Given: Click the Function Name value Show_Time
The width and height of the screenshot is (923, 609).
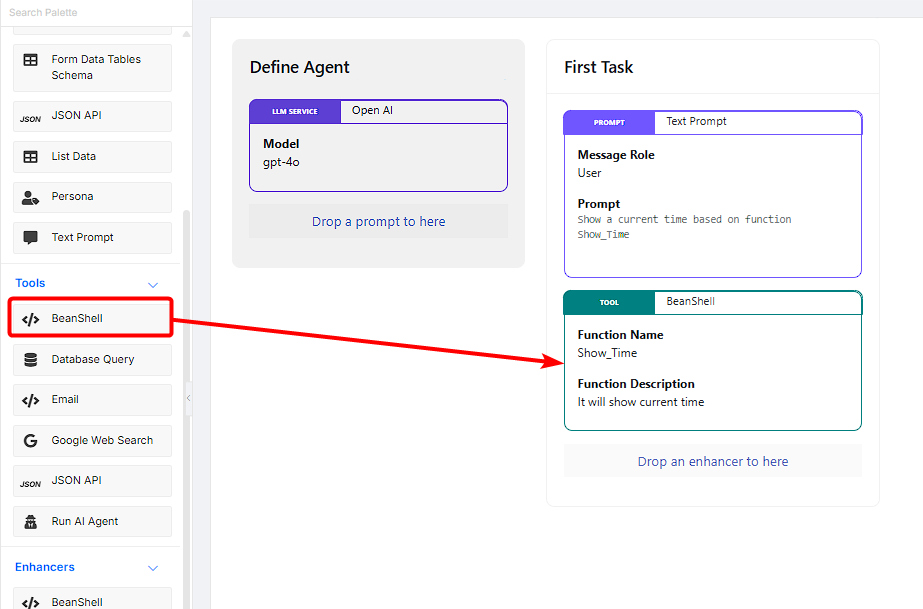Looking at the screenshot, I should [x=607, y=353].
